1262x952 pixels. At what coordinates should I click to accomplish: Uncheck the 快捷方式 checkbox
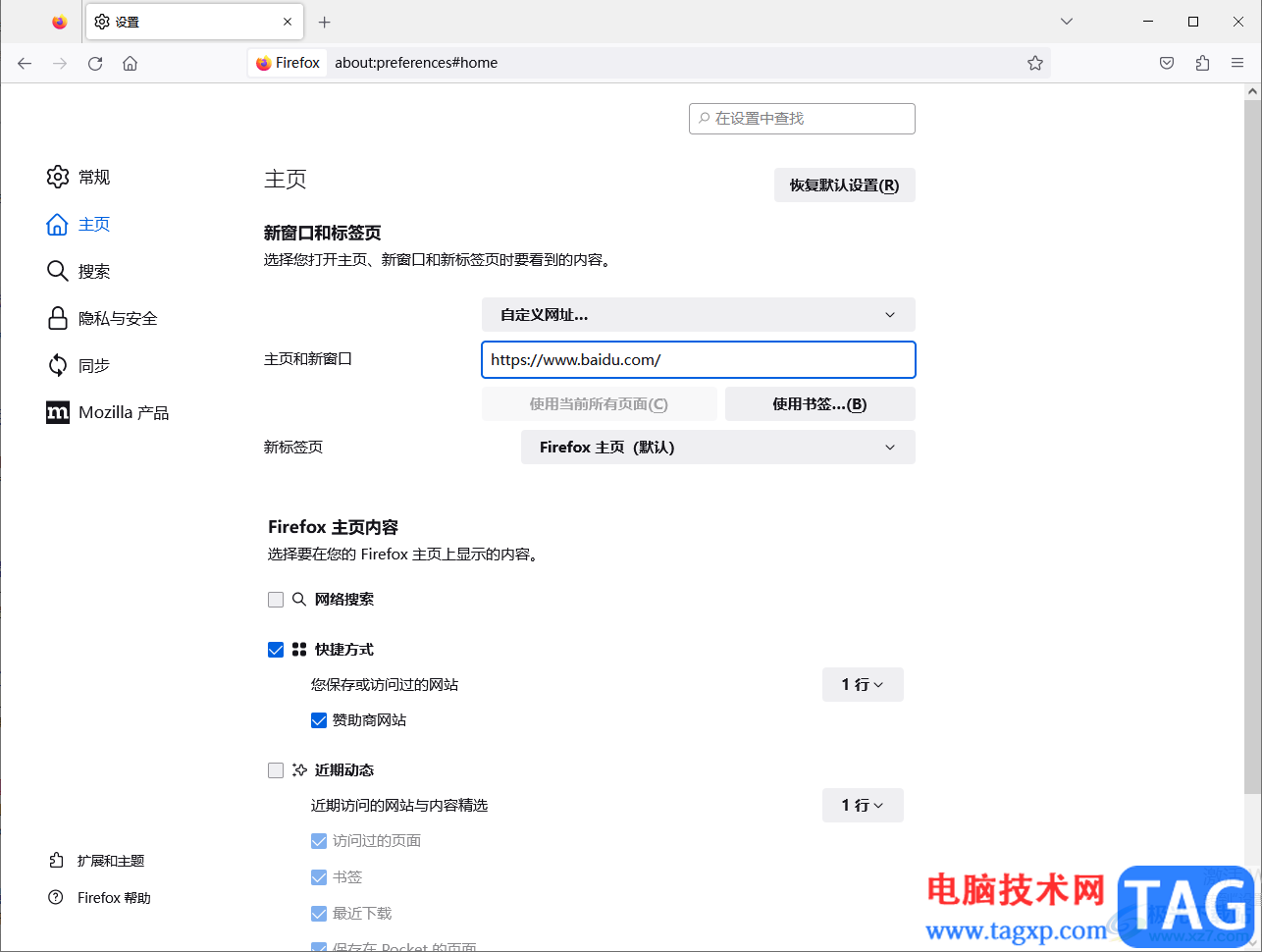(276, 650)
